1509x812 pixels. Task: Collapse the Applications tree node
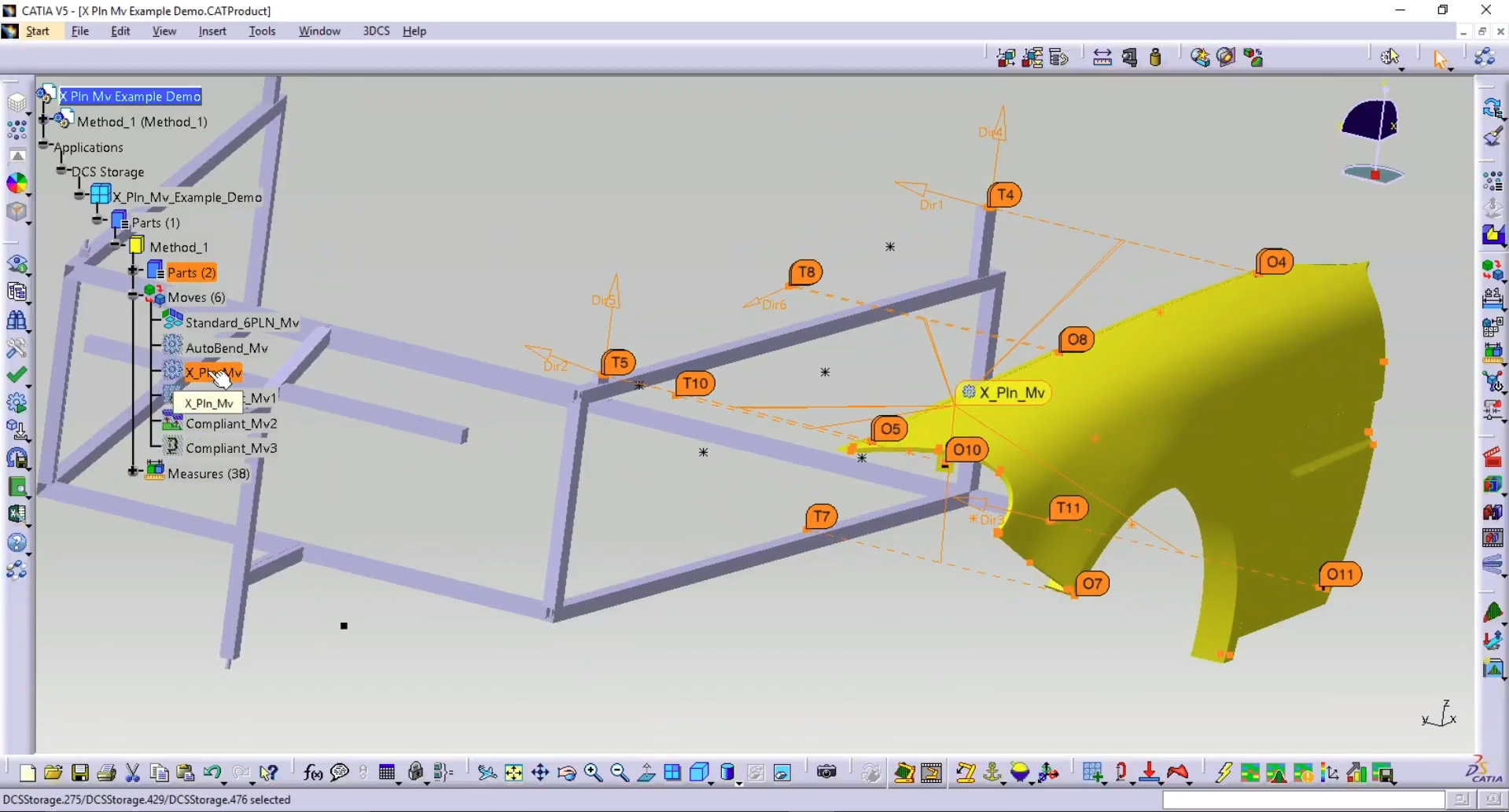tap(44, 145)
